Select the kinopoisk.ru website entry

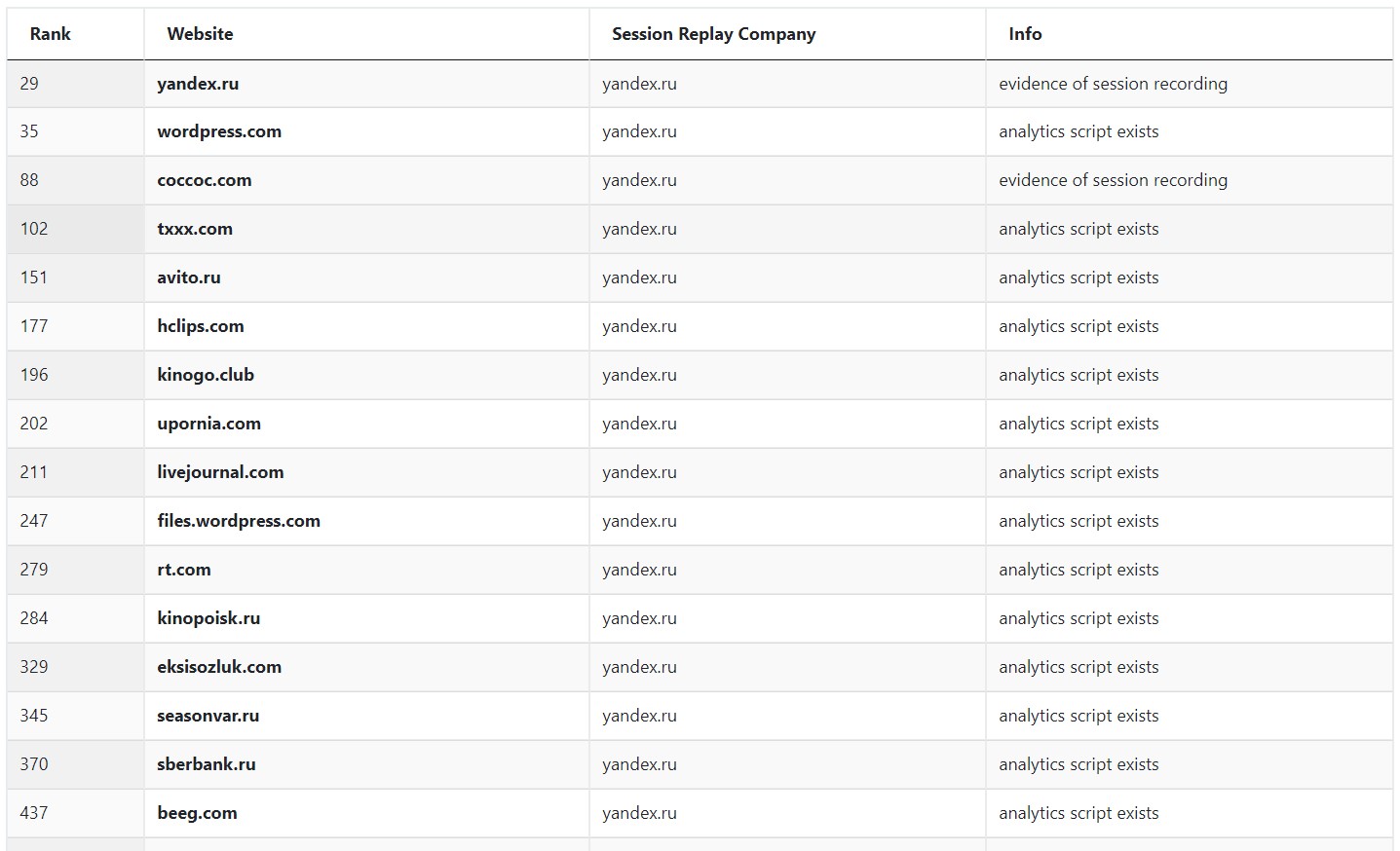(208, 618)
